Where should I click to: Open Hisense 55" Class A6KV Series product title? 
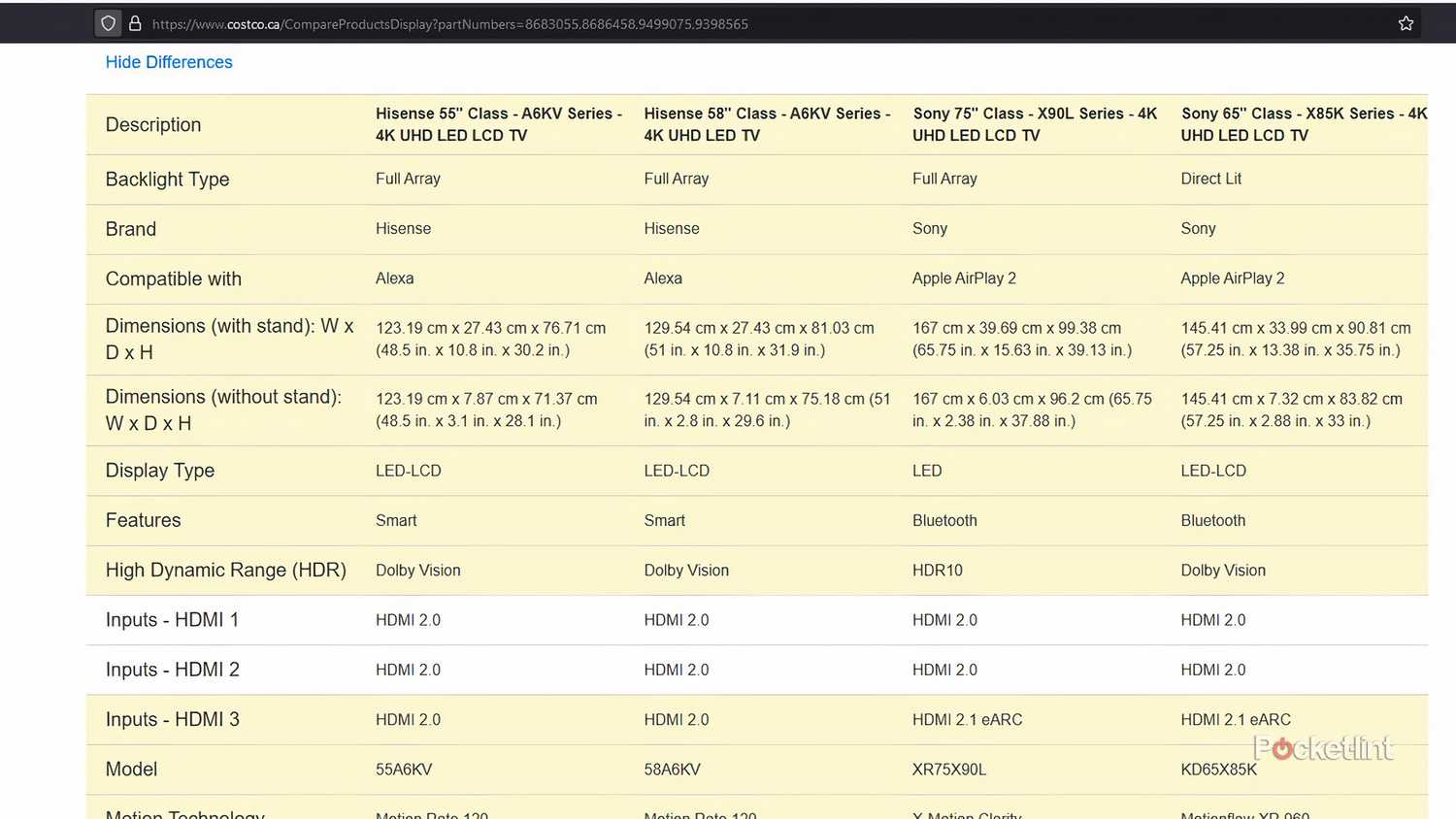pyautogui.click(x=499, y=124)
